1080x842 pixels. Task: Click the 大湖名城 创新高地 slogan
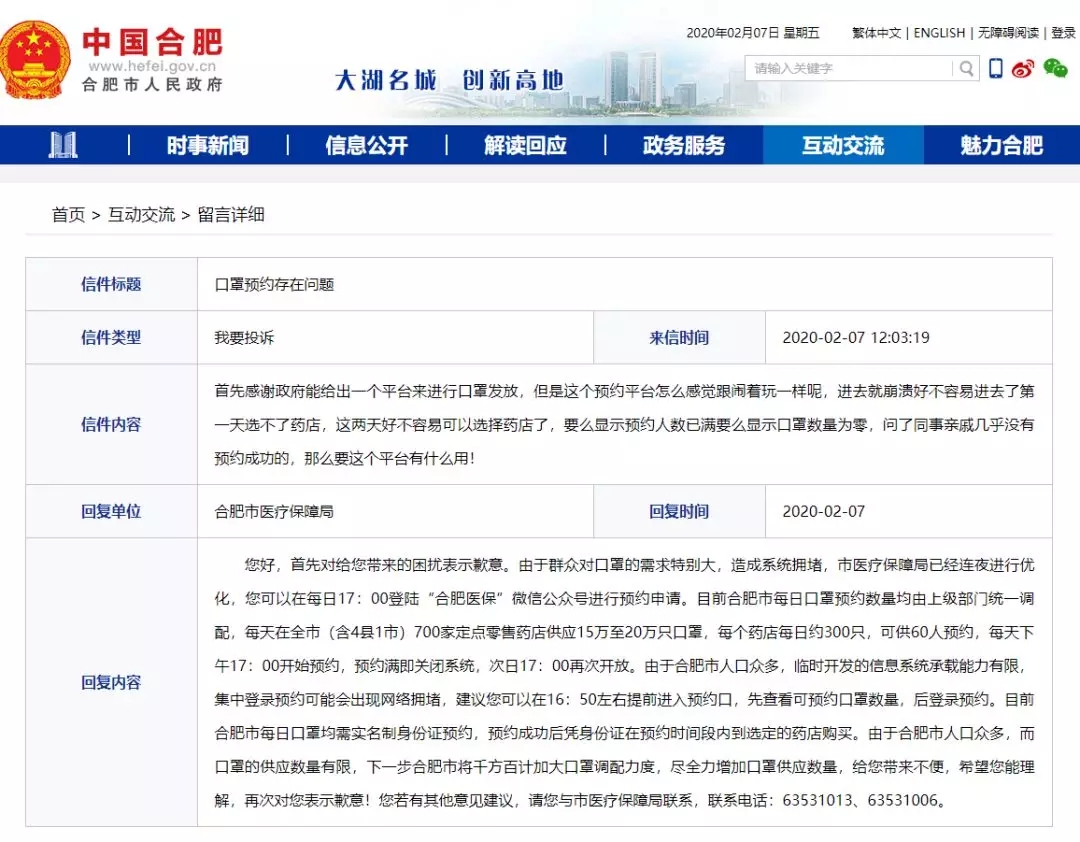click(449, 80)
